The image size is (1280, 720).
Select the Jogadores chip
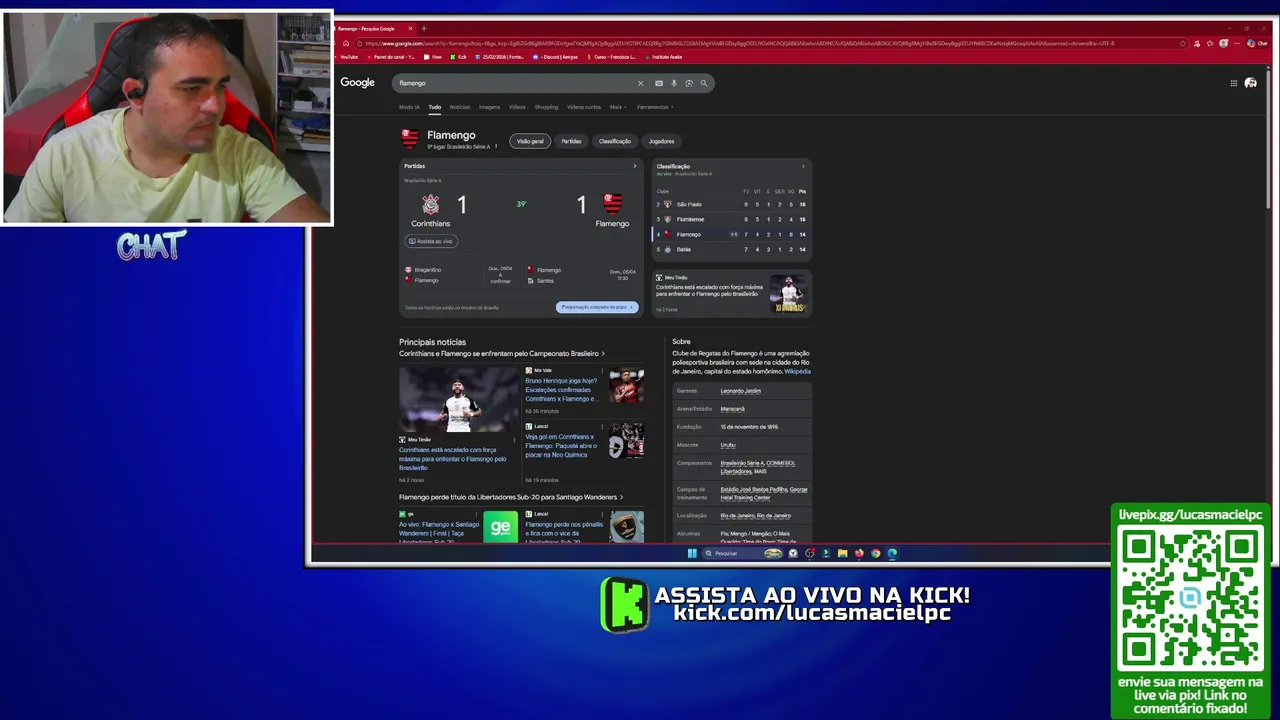coord(661,141)
